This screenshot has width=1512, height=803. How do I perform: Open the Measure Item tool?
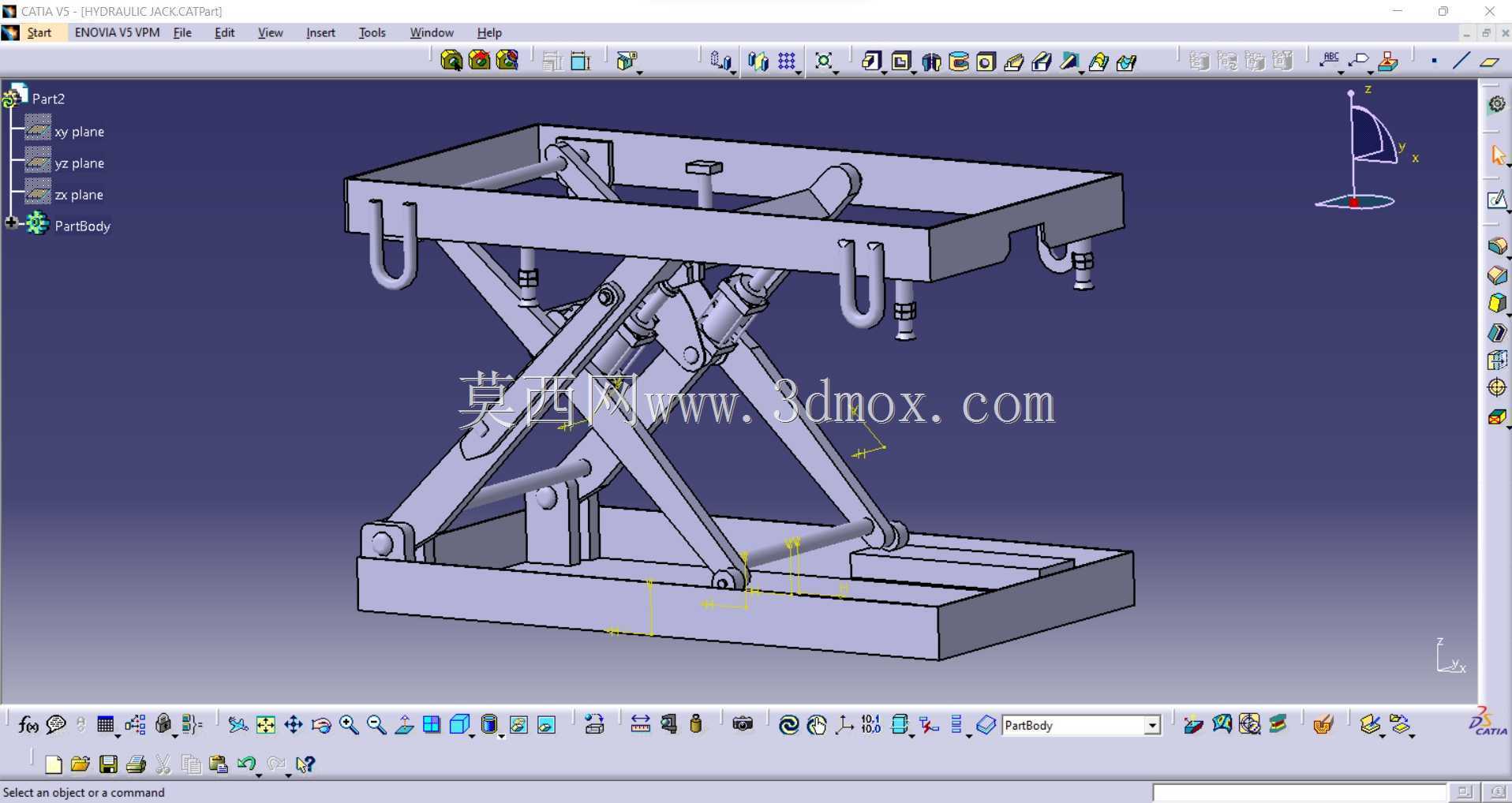click(669, 724)
